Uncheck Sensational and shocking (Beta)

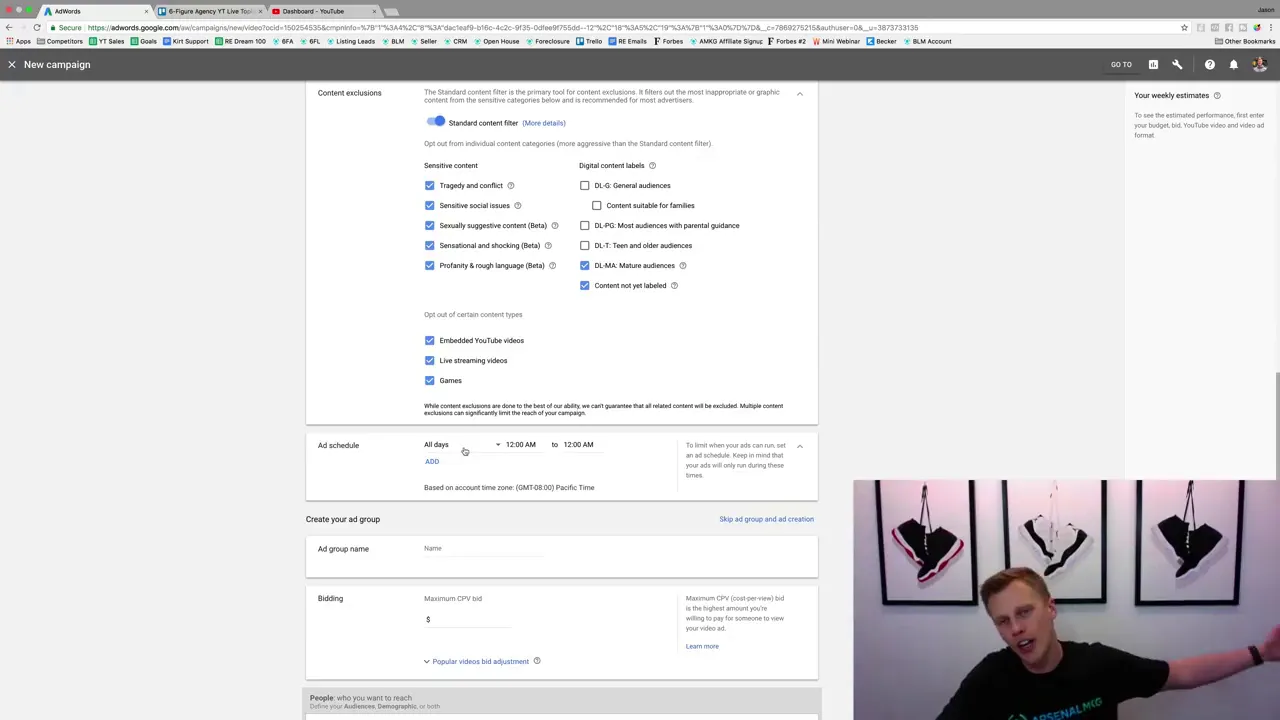(430, 245)
